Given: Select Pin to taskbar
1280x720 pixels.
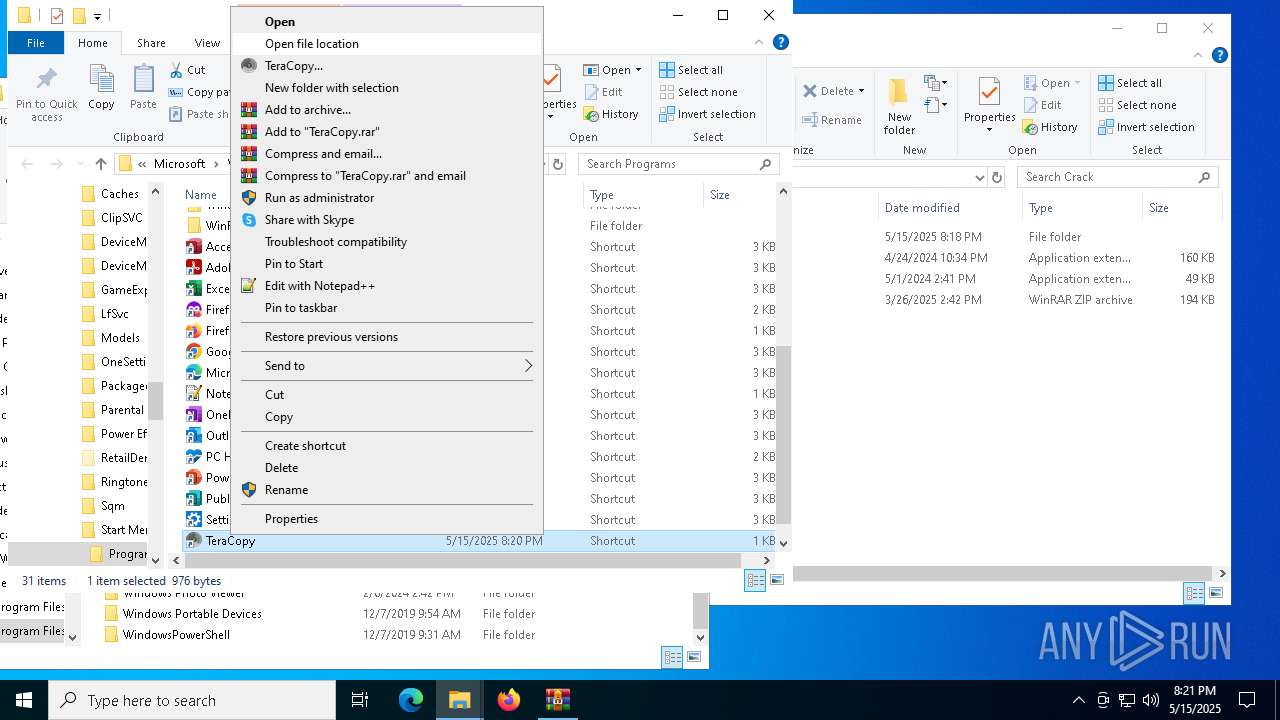Looking at the screenshot, I should coord(300,307).
